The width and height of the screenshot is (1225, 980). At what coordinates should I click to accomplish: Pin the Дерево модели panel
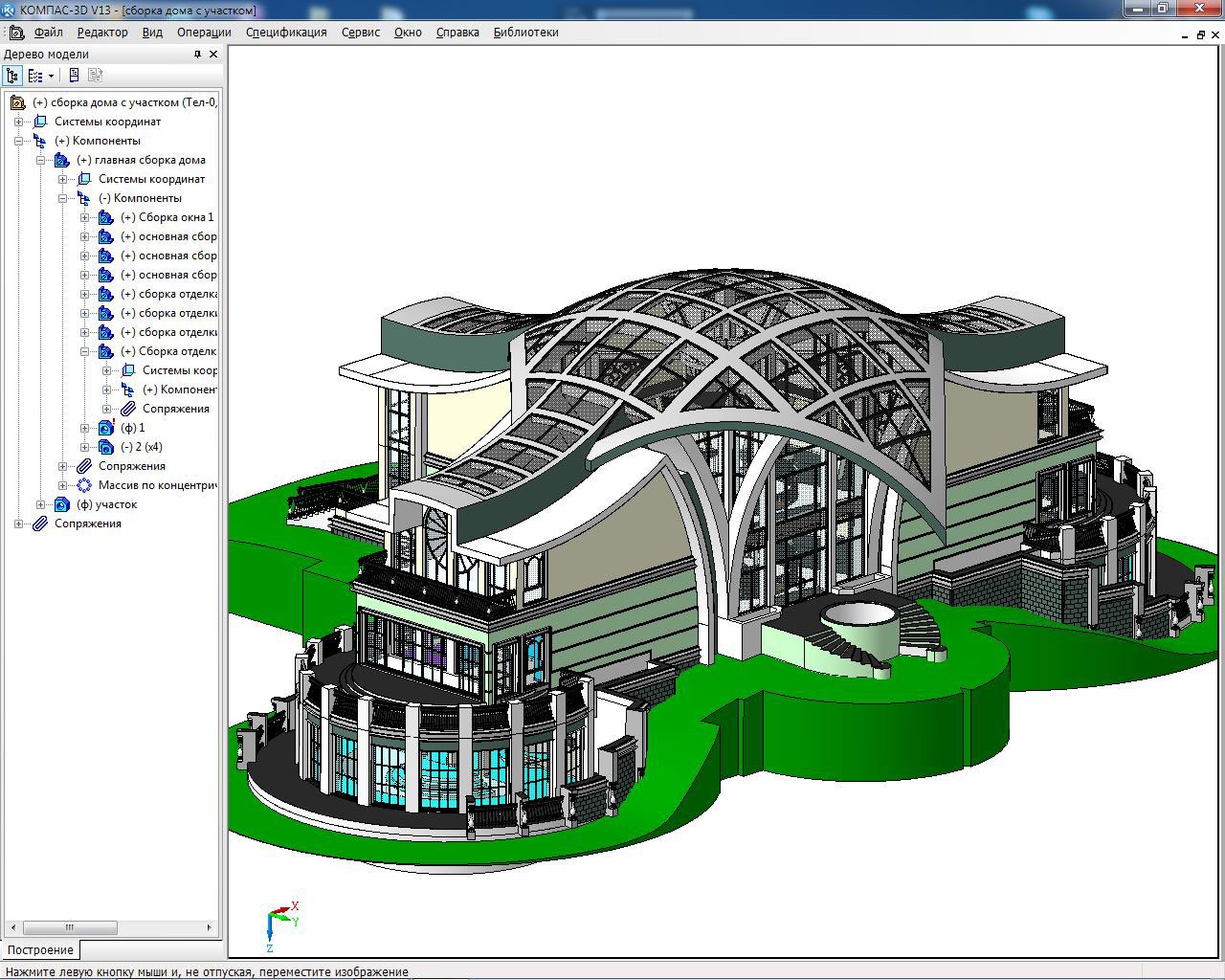198,55
